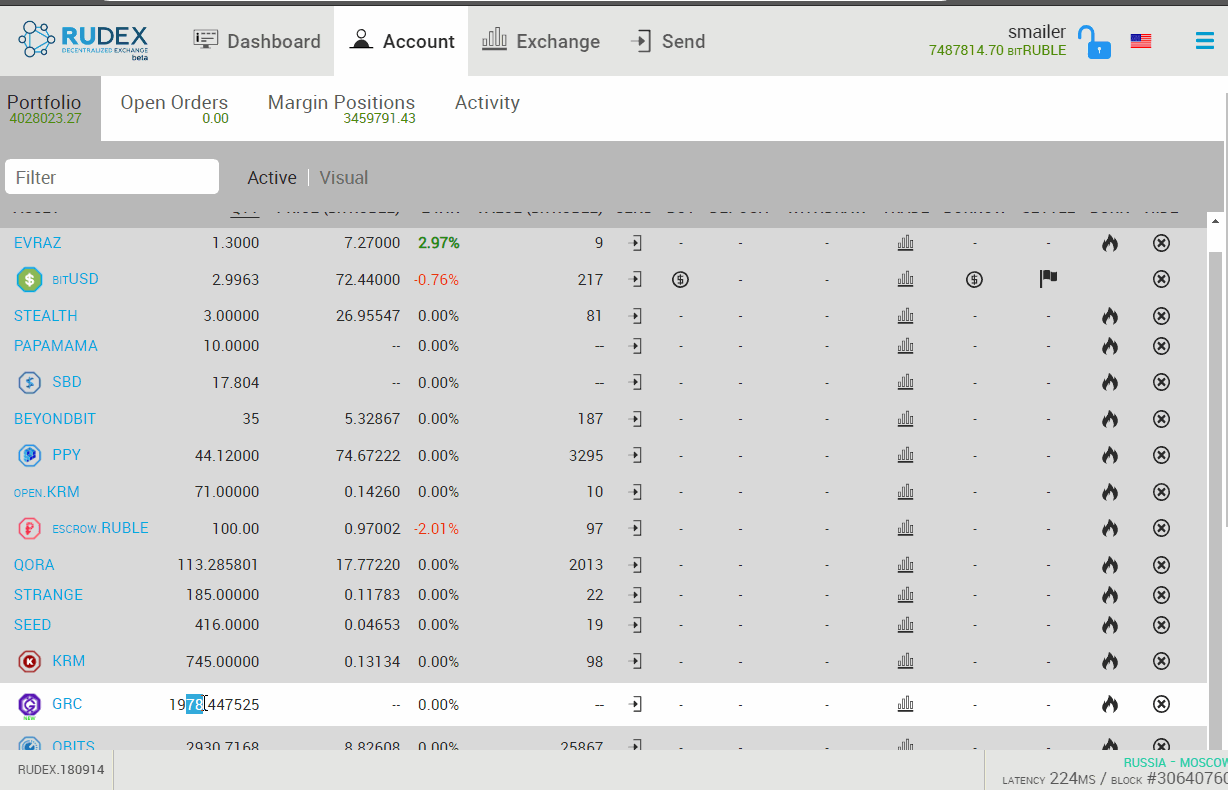
Task: Click the burn flame icon for EVRAZ
Action: (x=1109, y=243)
